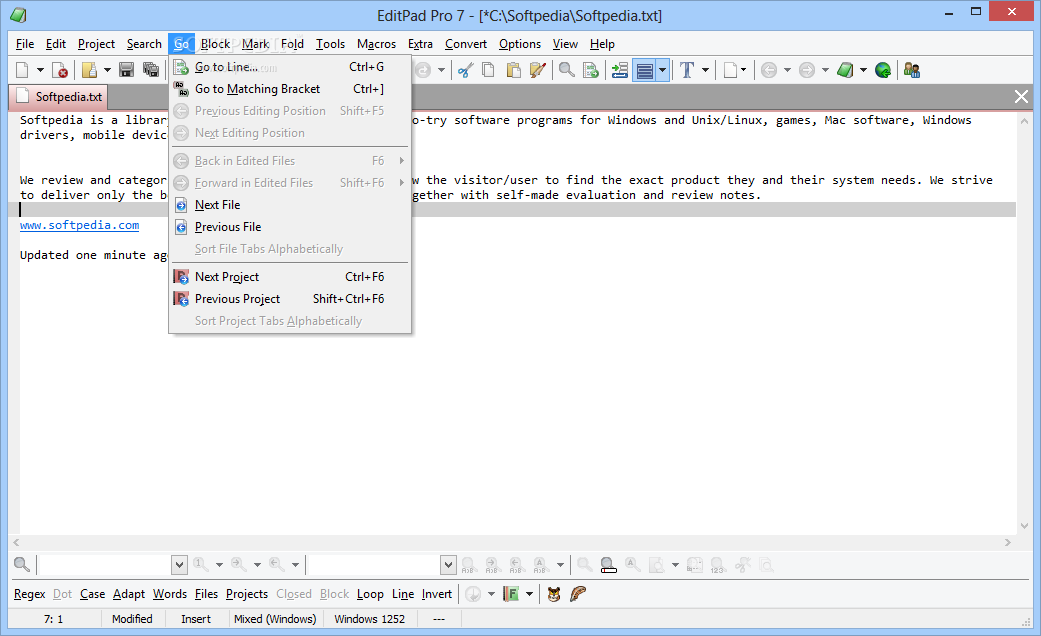Screen dimensions: 1041x636
Task: Click the feather RegexMagic icon
Action: 578,594
